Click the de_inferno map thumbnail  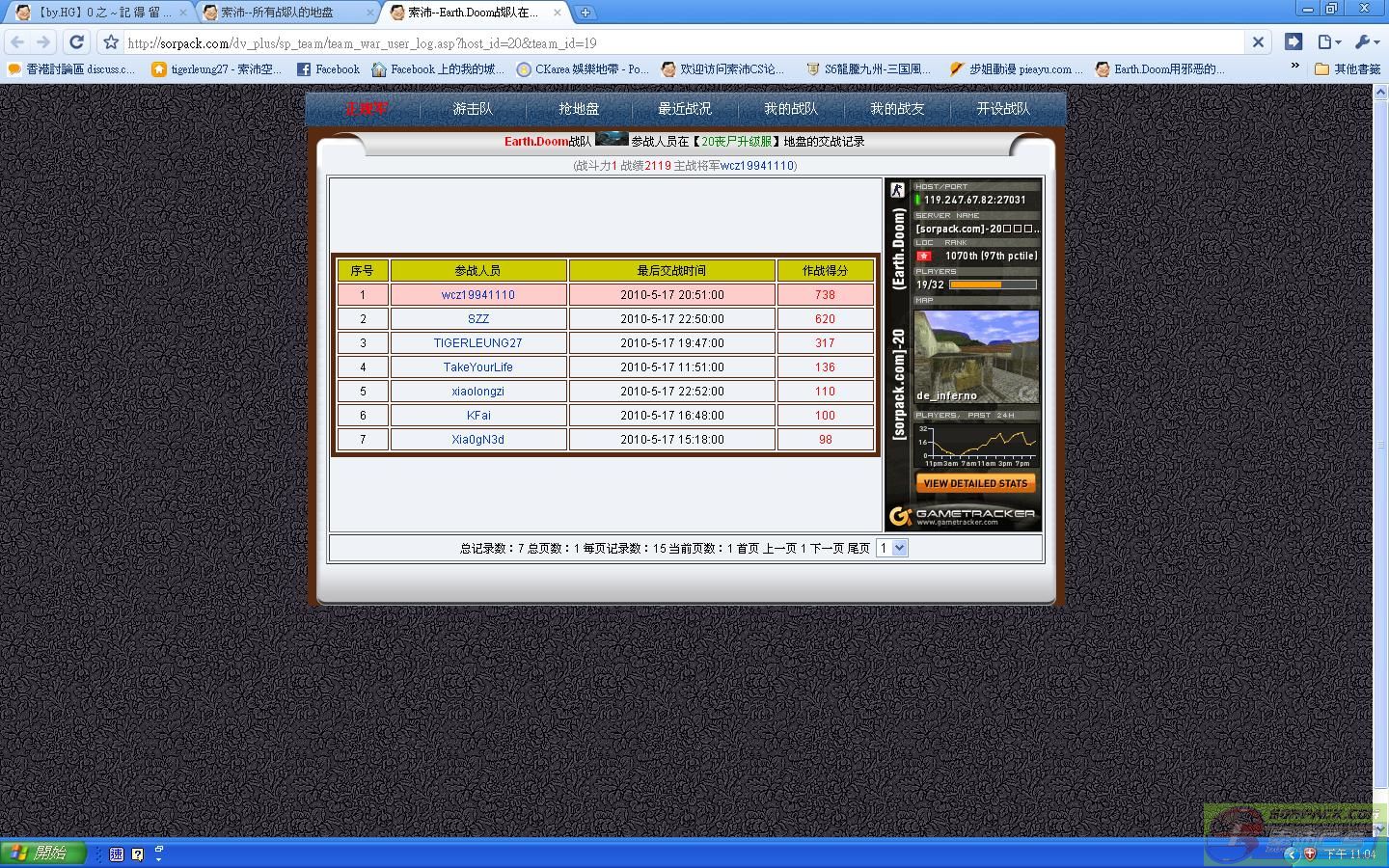tap(976, 356)
